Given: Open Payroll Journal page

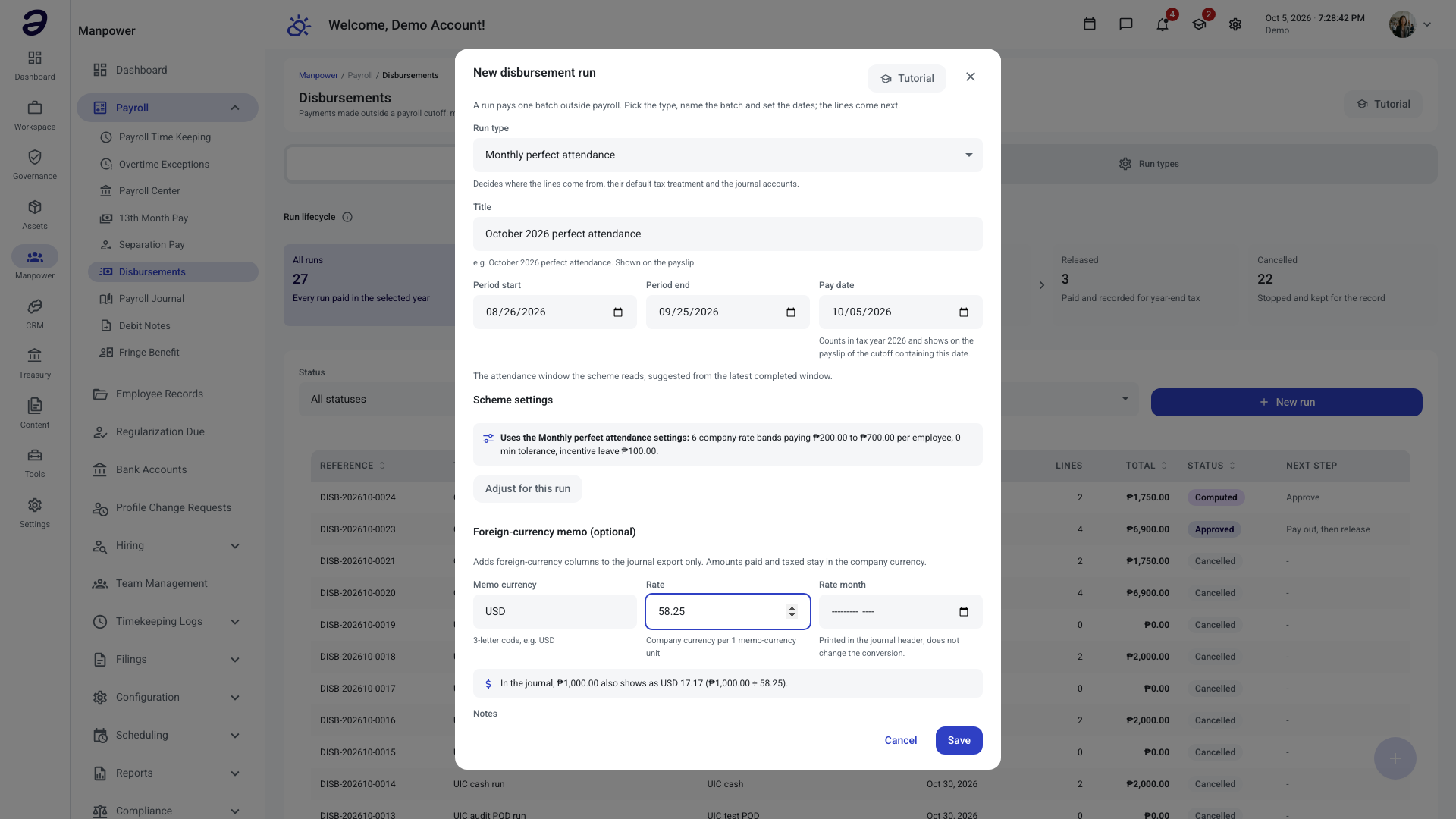Looking at the screenshot, I should click(152, 299).
